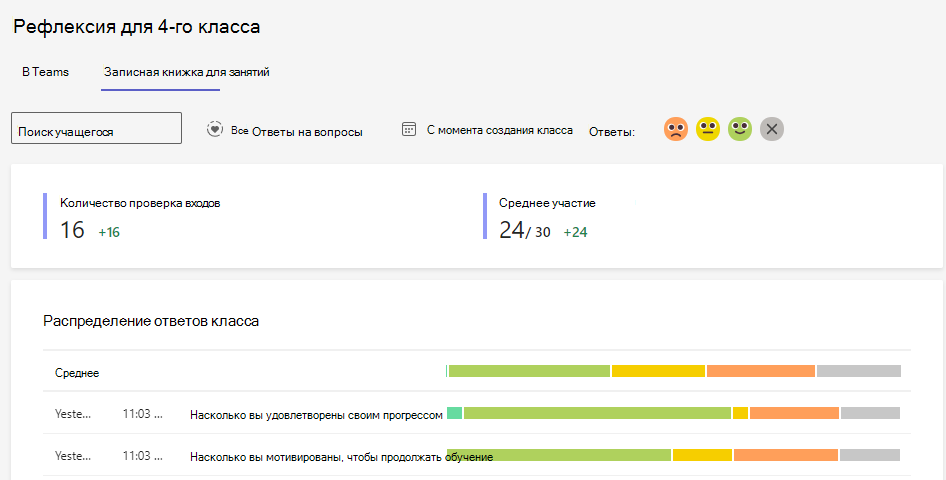Click the check-in count value 16
The image size is (946, 480).
click(x=72, y=230)
